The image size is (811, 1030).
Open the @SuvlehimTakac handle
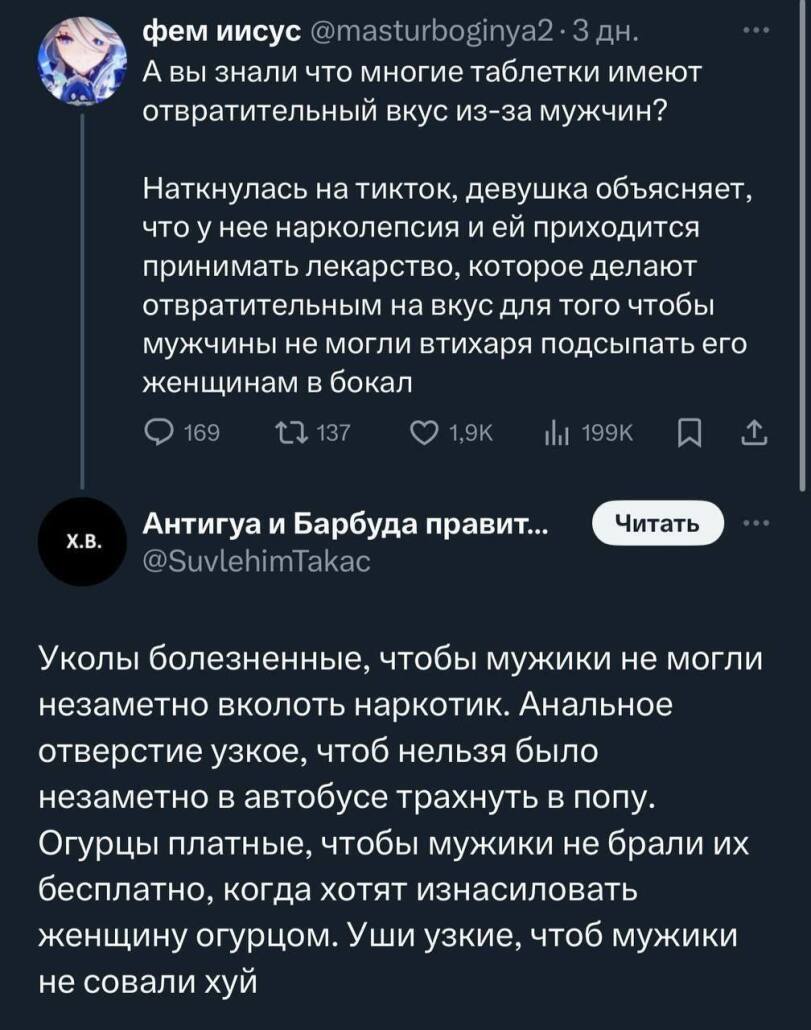pyautogui.click(x=257, y=562)
